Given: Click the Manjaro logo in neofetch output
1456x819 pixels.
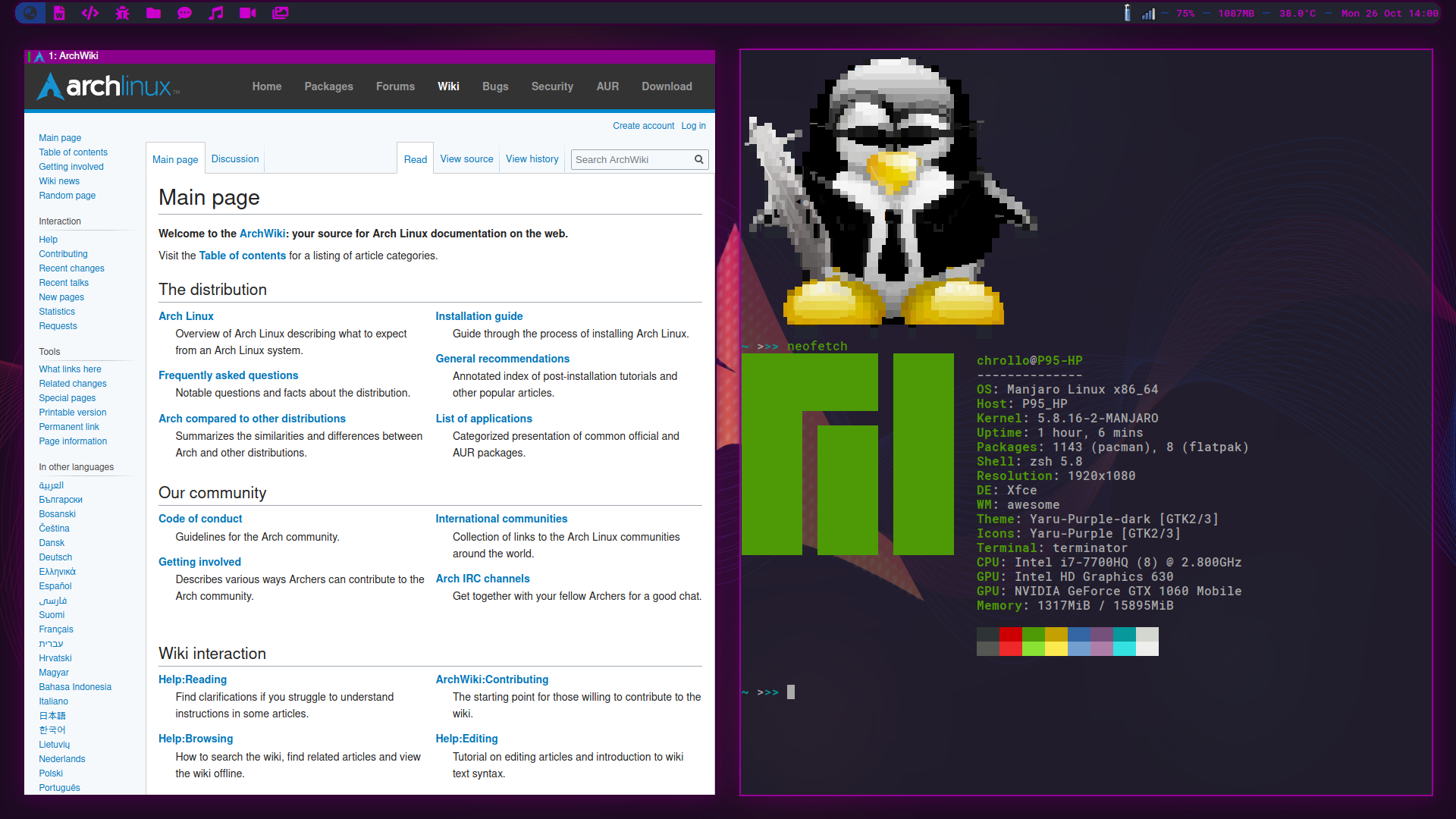Looking at the screenshot, I should point(848,454).
